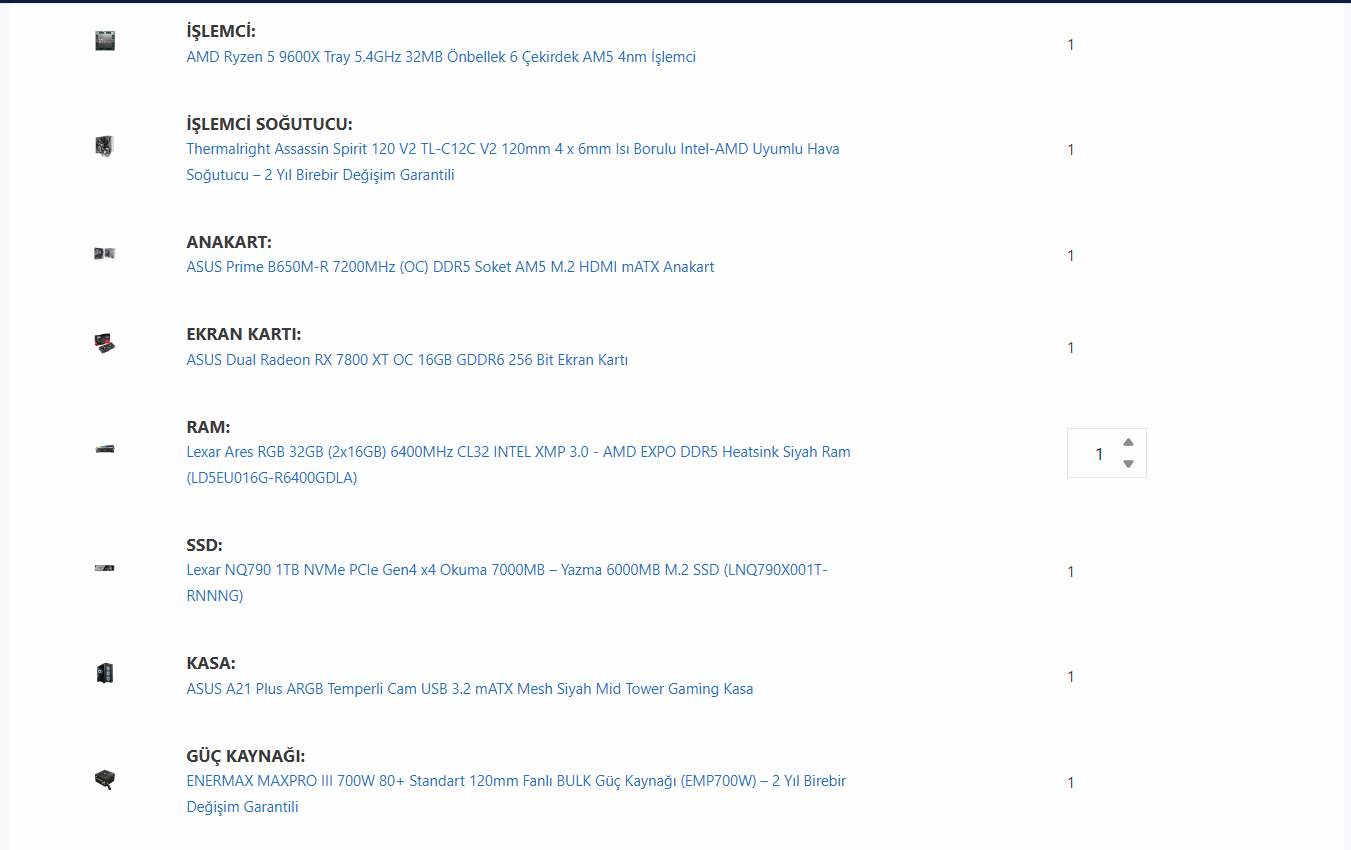Open the ENERMAX MAXPRO III 700W link

[x=516, y=794]
